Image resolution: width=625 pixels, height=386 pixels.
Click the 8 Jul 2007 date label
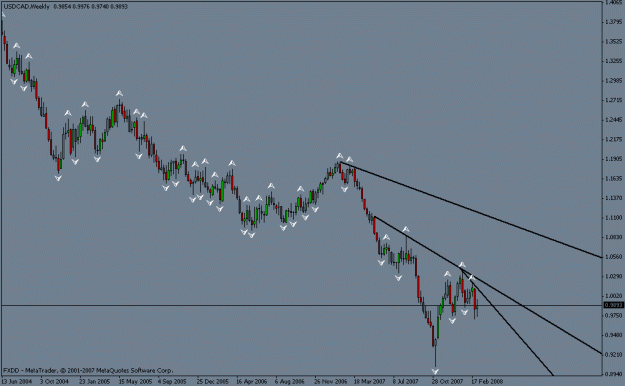[405, 381]
